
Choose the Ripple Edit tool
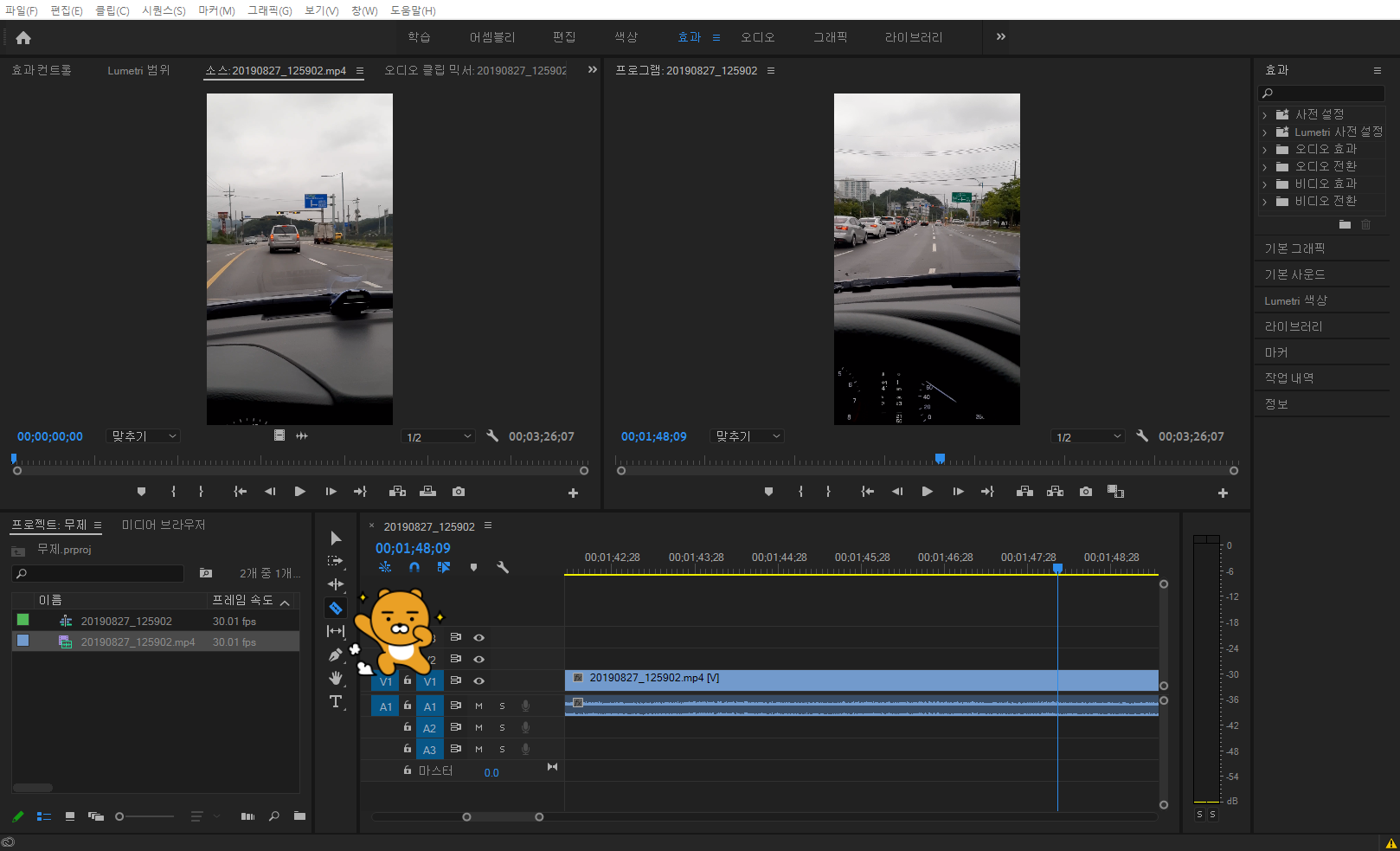(336, 584)
